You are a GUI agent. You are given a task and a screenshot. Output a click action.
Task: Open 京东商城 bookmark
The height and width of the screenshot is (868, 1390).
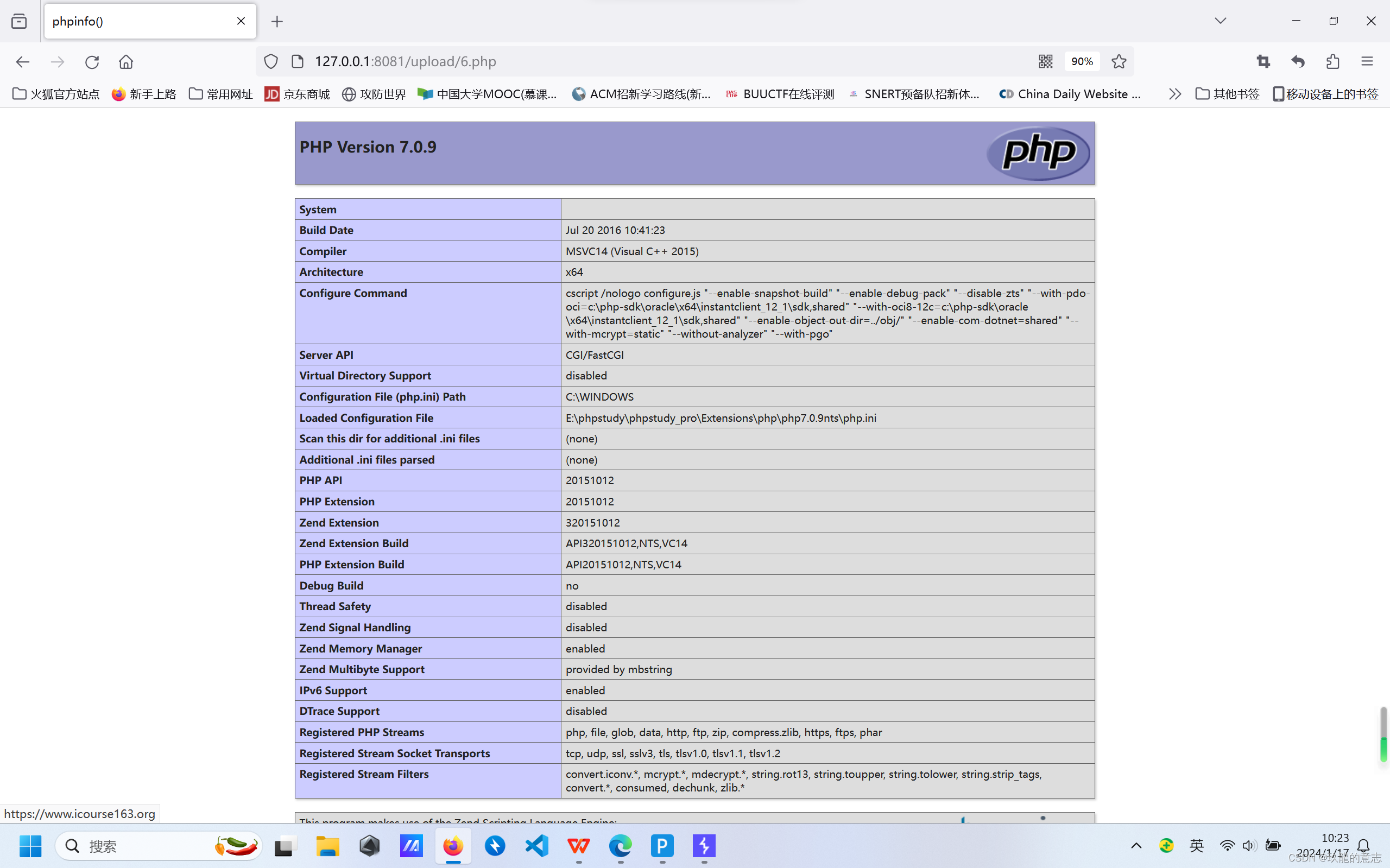298,94
